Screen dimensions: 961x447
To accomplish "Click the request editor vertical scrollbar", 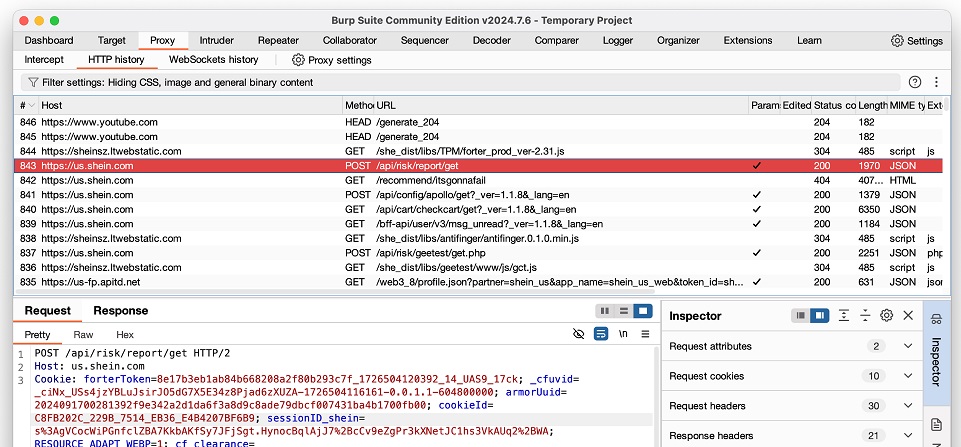I will pos(656,397).
